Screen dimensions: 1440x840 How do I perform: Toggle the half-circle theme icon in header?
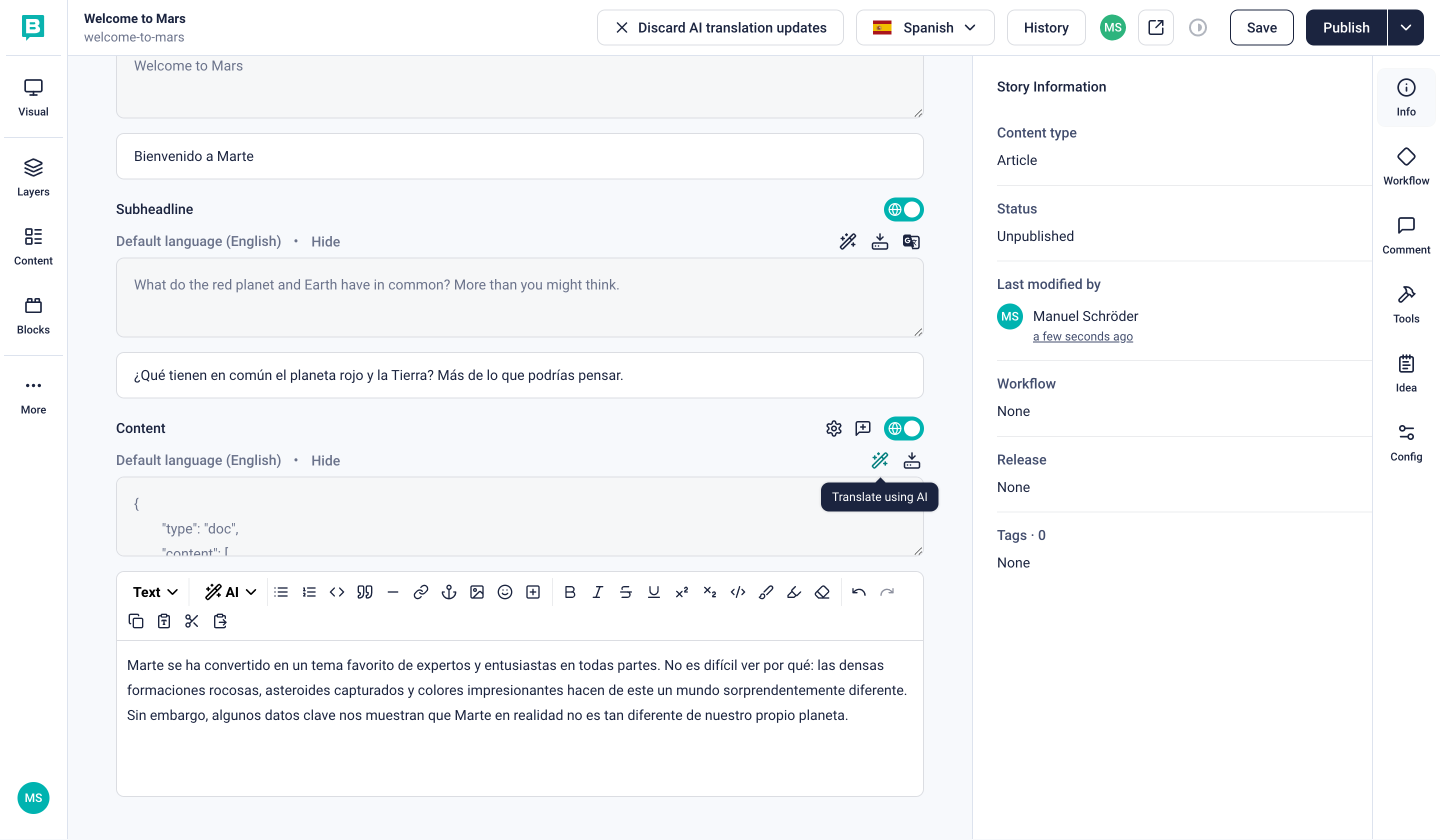point(1197,27)
